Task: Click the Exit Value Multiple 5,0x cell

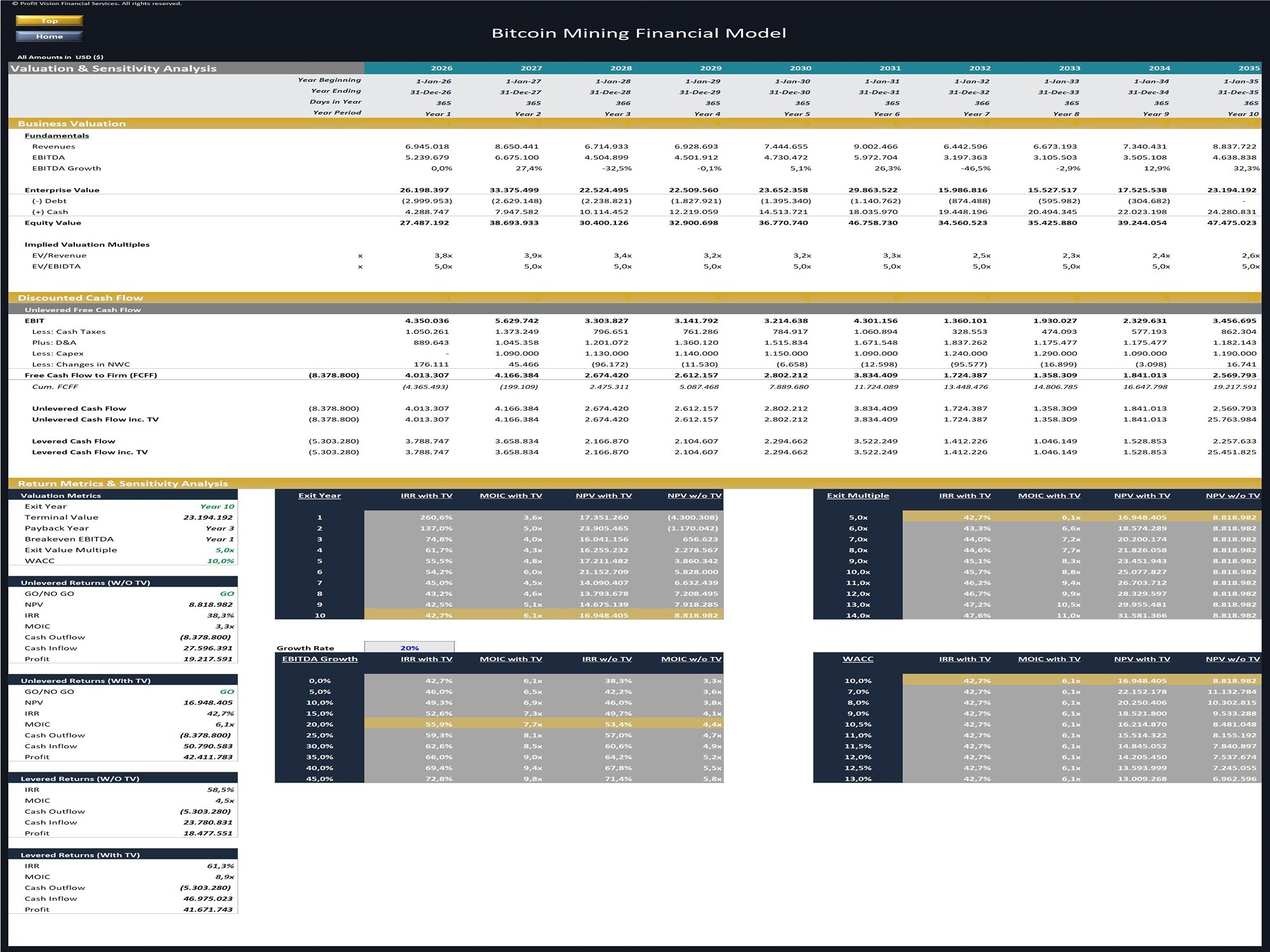Action: [225, 550]
